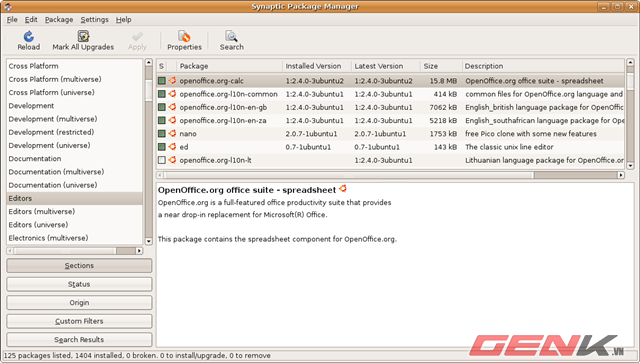
Task: Open the Settings menu
Action: pyautogui.click(x=94, y=20)
